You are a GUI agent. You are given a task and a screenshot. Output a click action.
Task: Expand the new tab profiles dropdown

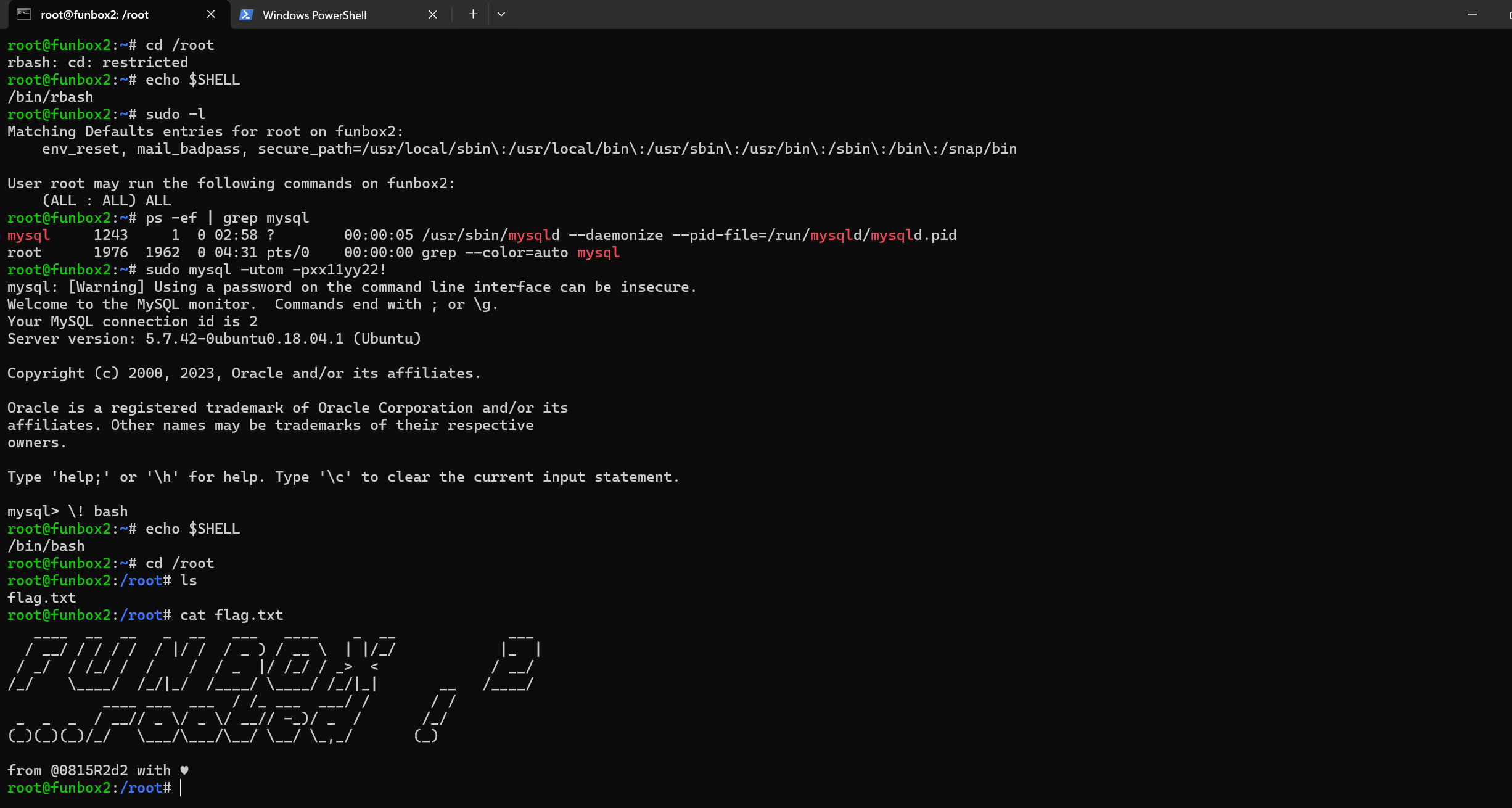(x=501, y=14)
